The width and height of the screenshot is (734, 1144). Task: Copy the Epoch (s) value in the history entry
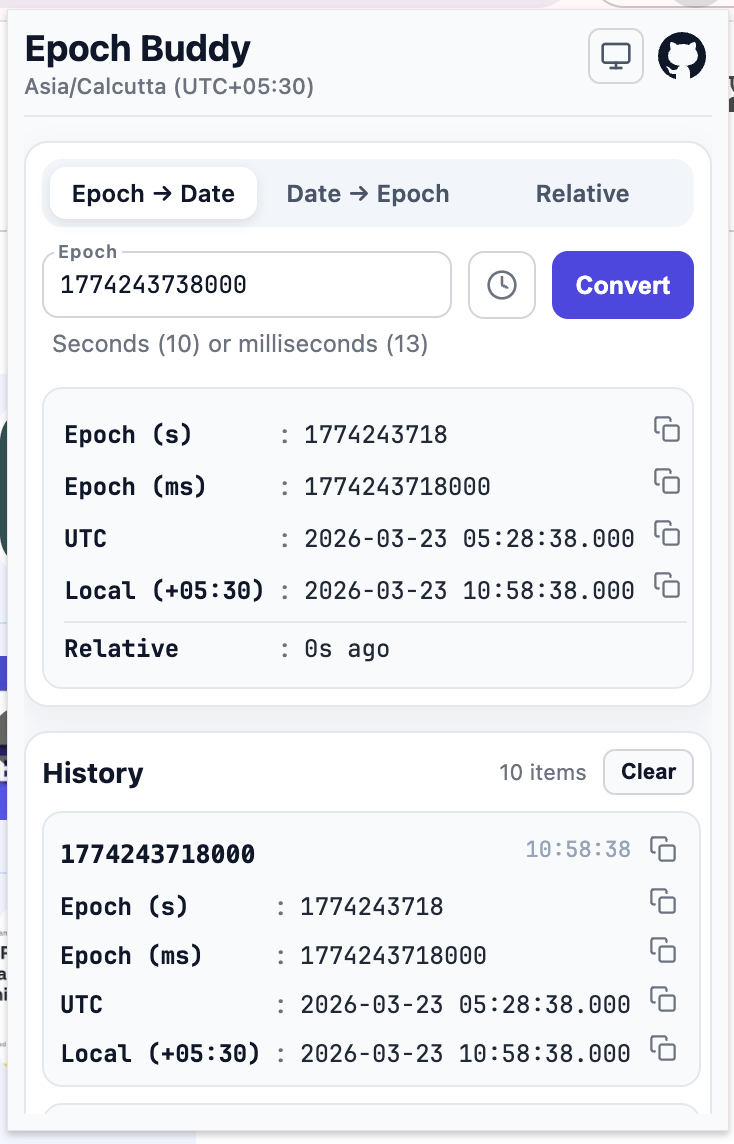pyautogui.click(x=663, y=900)
